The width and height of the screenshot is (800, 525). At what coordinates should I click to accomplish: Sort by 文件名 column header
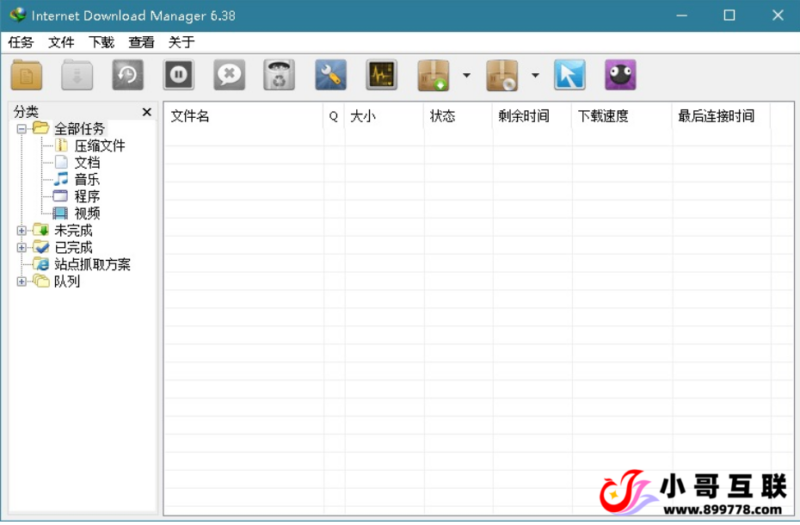243,116
